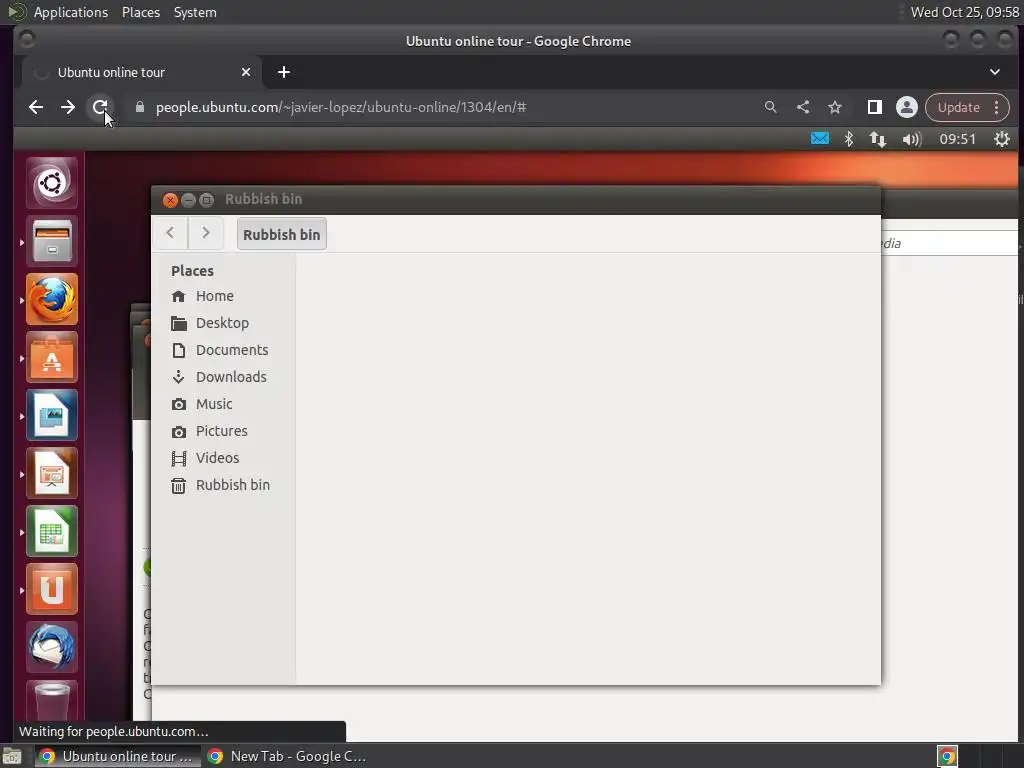Select Rubbish bin in Places sidebar
The height and width of the screenshot is (768, 1024).
point(223,485)
